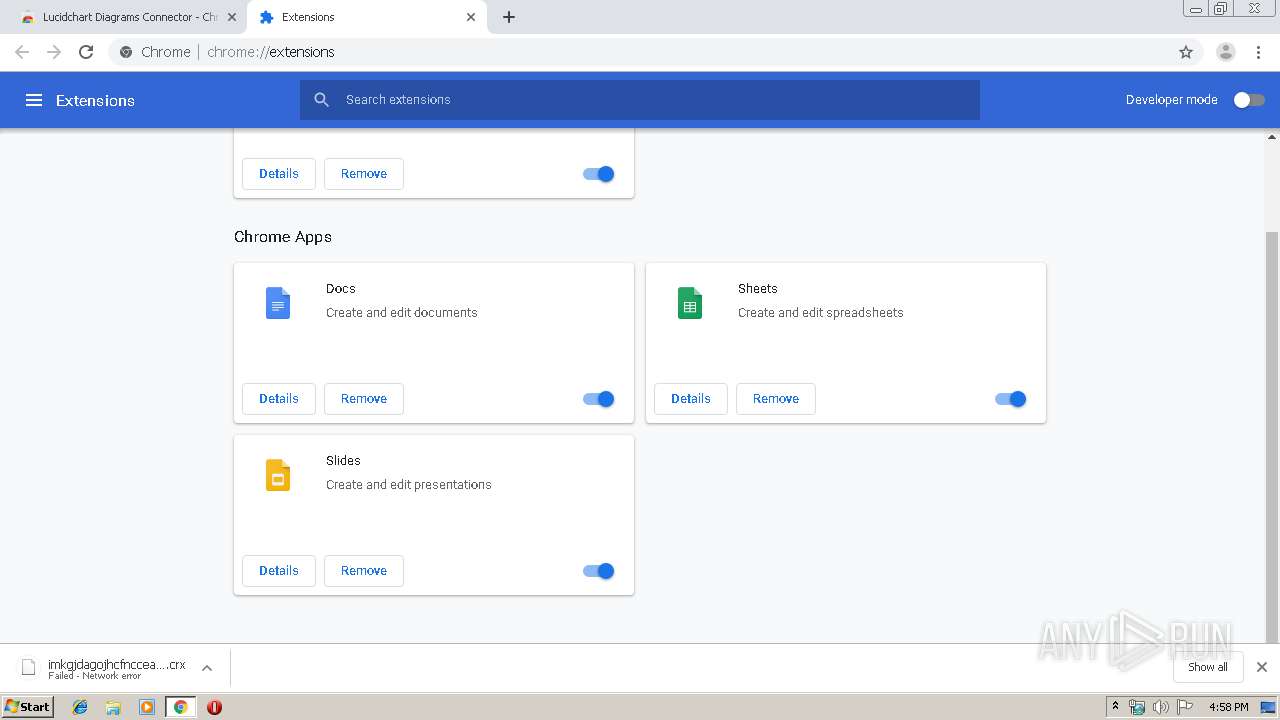Show hidden system tray icons

[x=1115, y=707]
